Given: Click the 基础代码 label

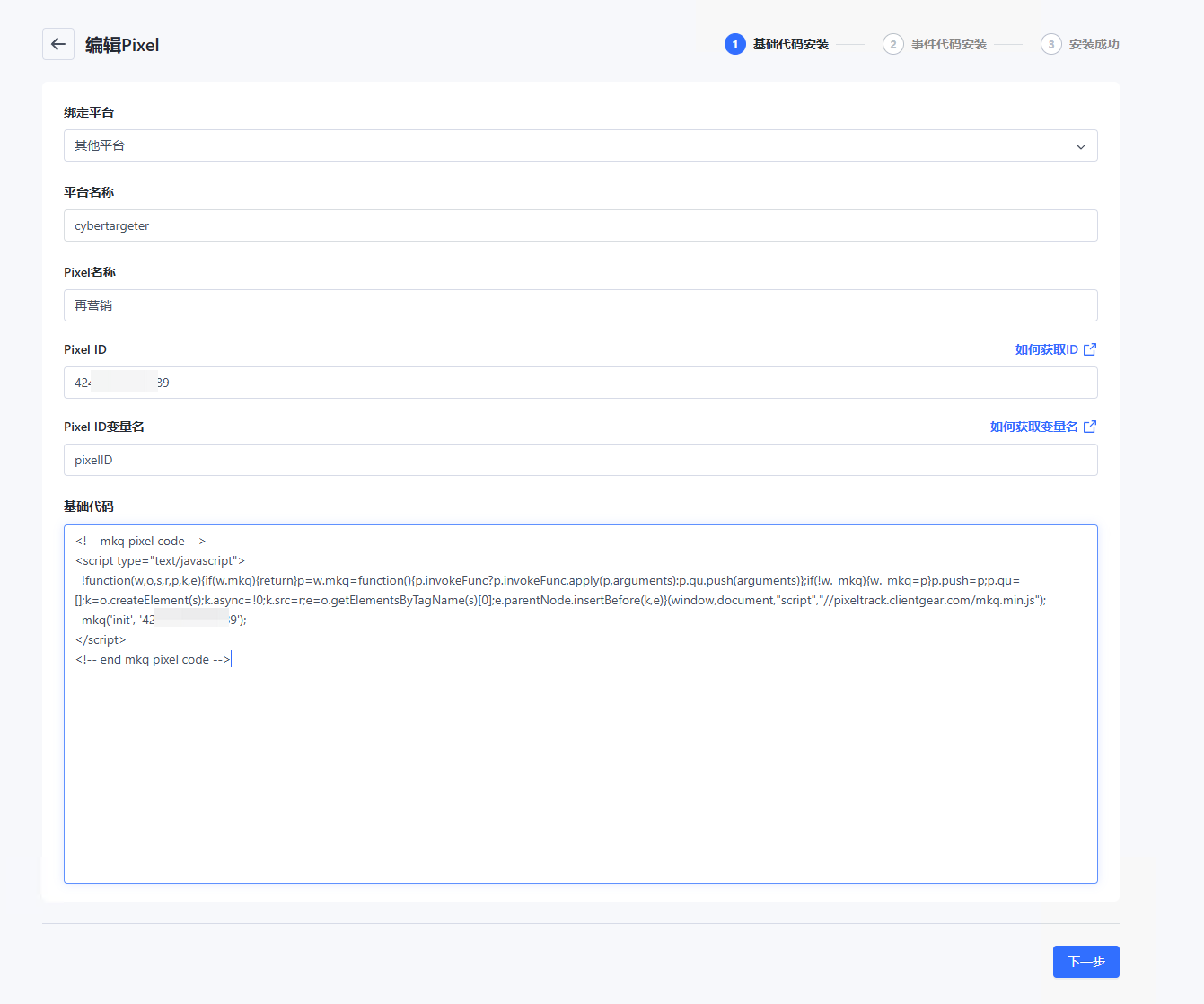Looking at the screenshot, I should 89,506.
